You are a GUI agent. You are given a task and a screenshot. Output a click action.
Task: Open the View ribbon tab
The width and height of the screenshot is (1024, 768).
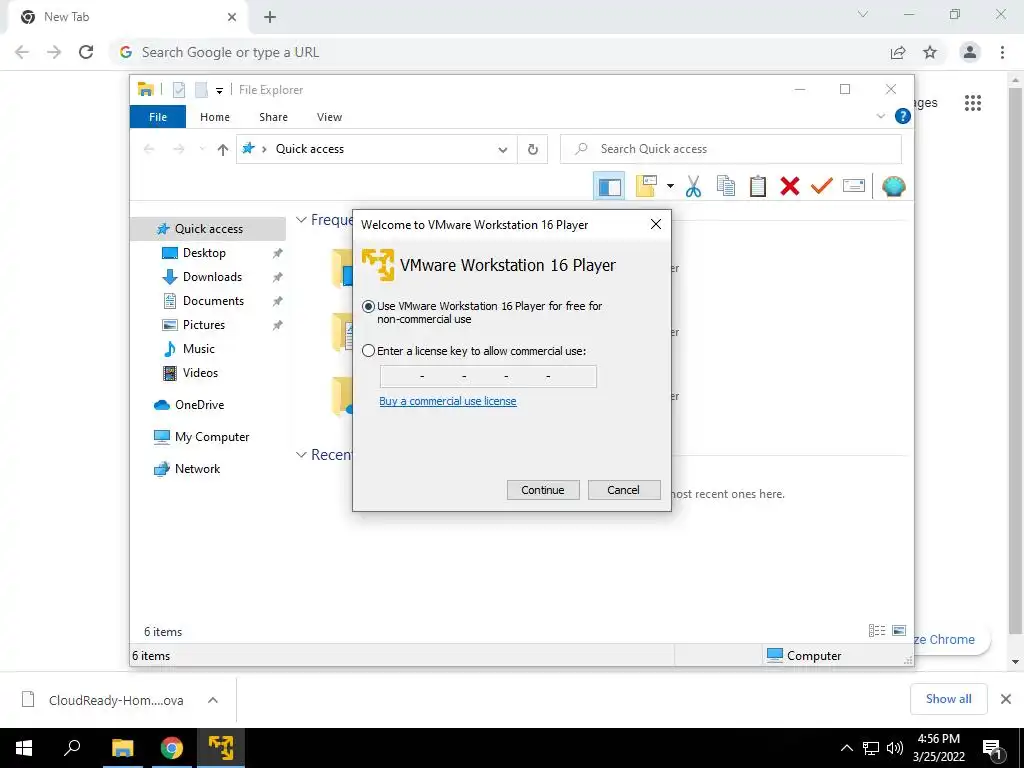point(329,117)
